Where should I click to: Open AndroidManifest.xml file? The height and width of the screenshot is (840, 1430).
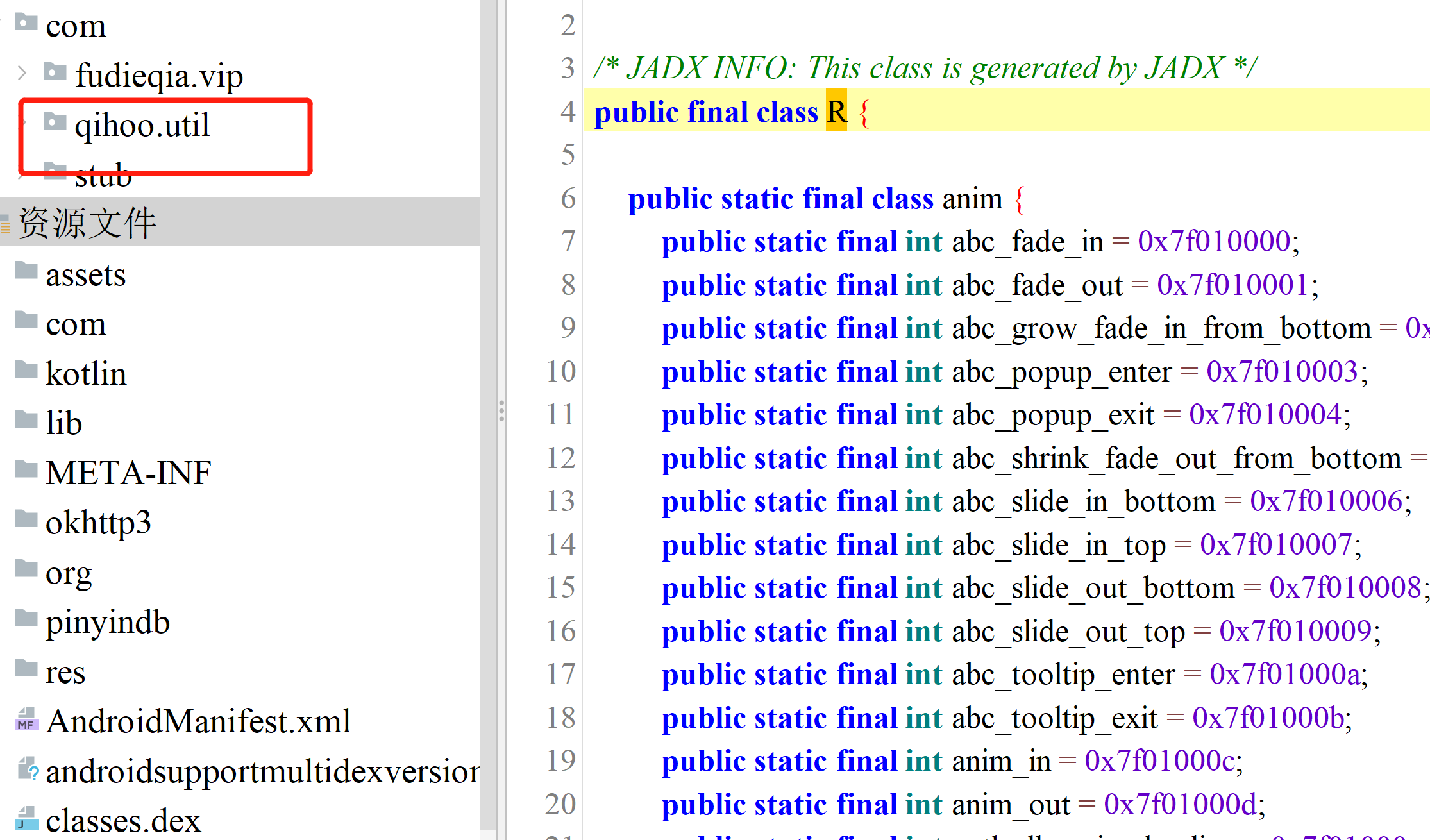(x=198, y=722)
